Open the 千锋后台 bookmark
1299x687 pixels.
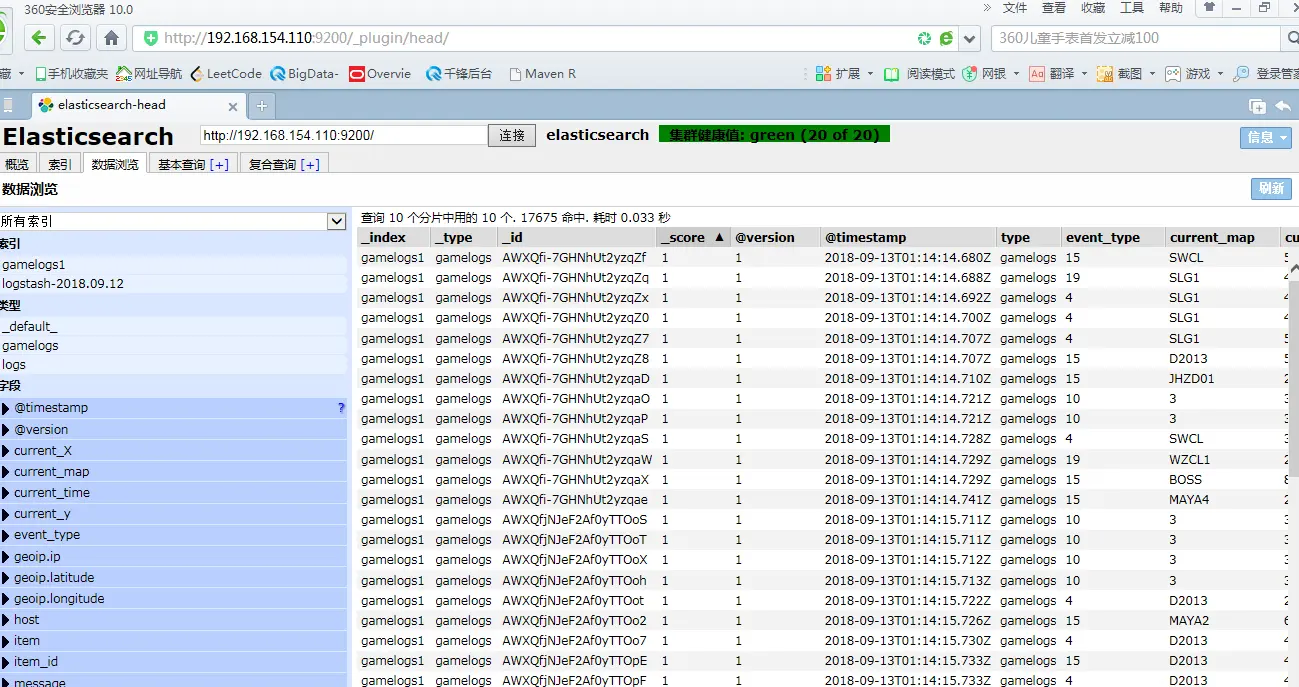point(459,74)
